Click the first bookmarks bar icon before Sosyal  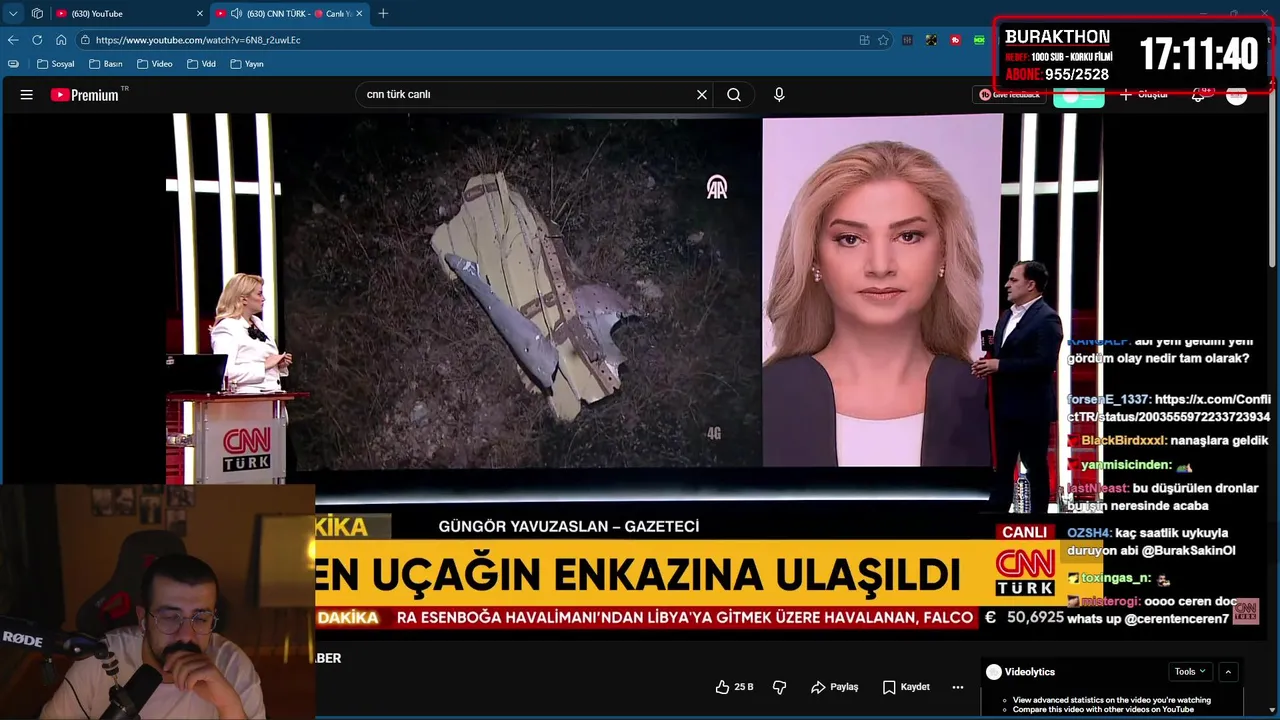(13, 64)
